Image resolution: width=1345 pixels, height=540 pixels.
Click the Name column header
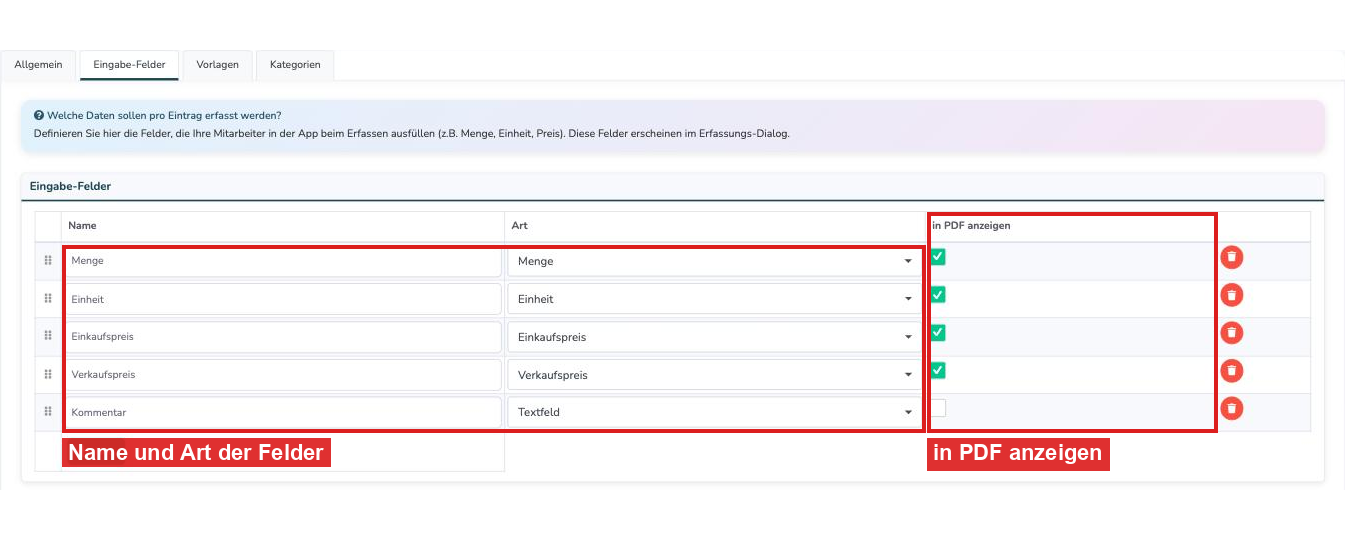point(82,226)
